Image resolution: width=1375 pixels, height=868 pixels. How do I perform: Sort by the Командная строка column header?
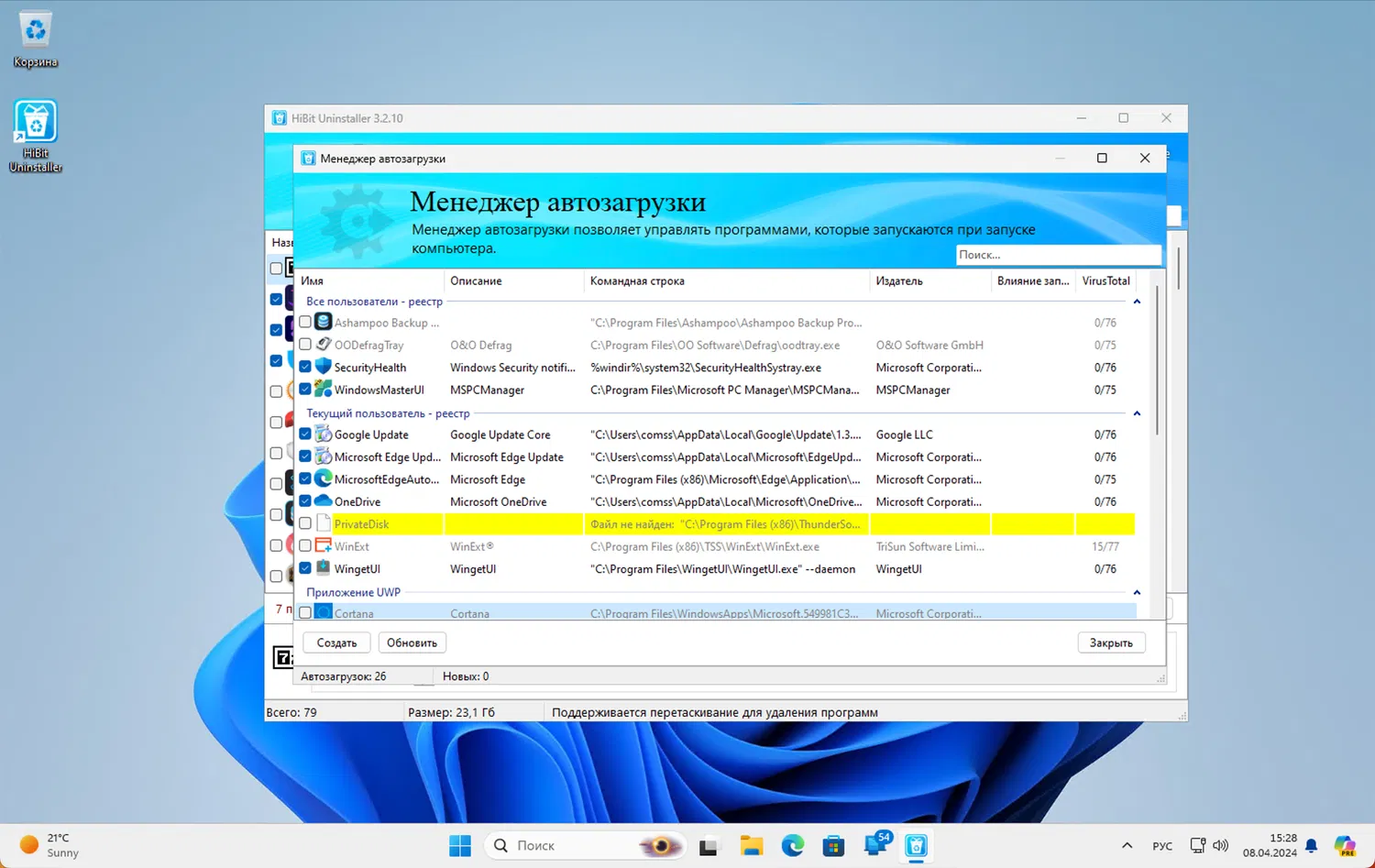pos(726,280)
